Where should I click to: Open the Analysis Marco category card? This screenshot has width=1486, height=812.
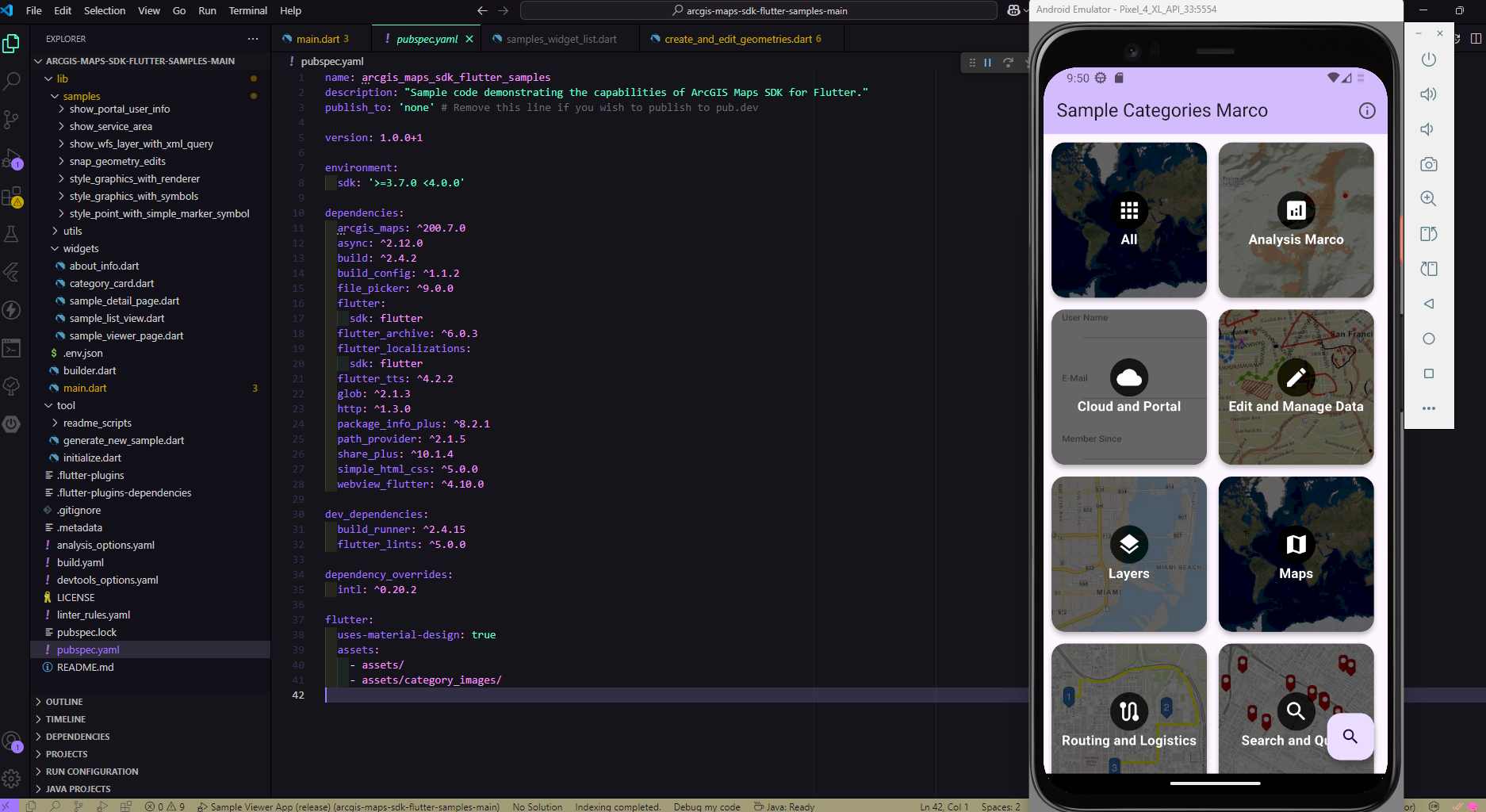click(1296, 220)
